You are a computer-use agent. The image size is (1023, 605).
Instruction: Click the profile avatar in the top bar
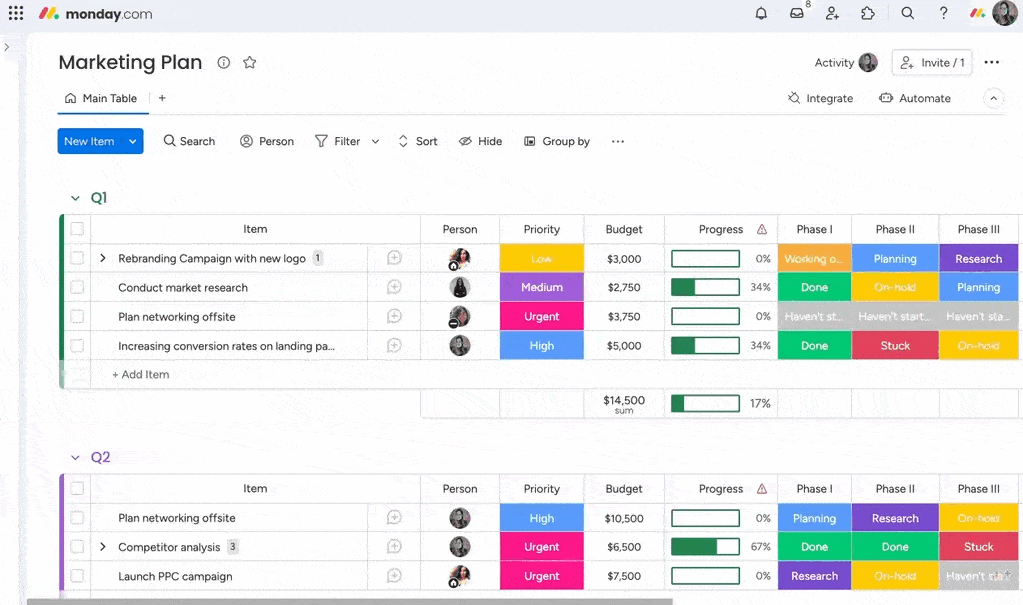click(1004, 13)
